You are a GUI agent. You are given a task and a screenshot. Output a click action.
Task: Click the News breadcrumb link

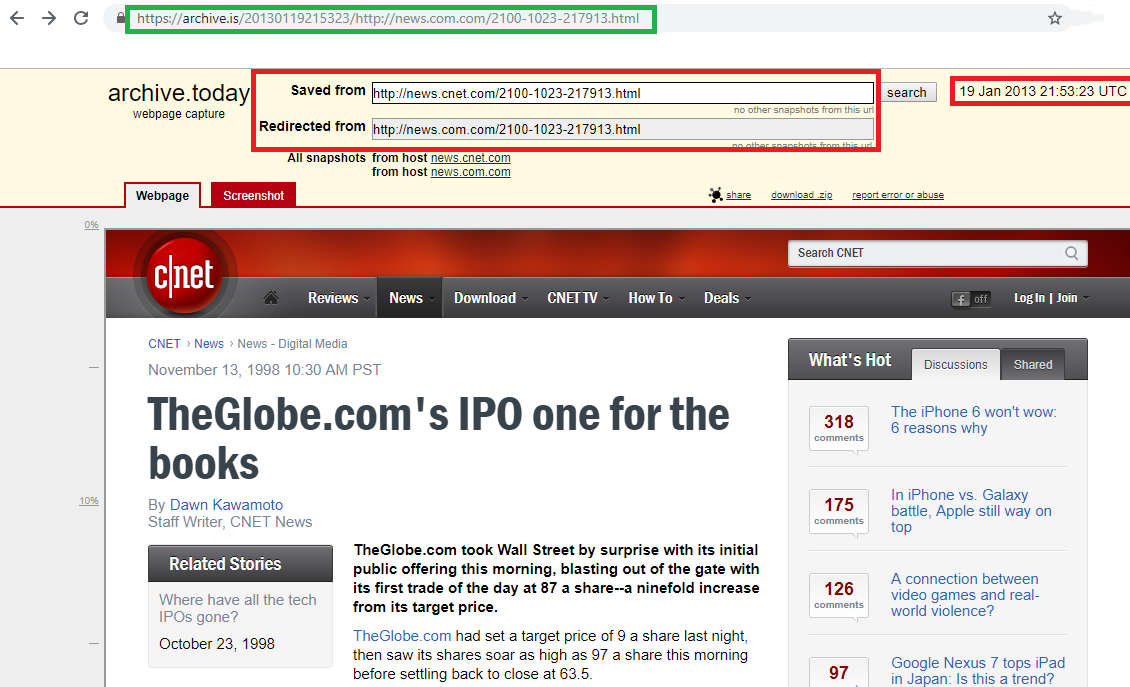[209, 344]
